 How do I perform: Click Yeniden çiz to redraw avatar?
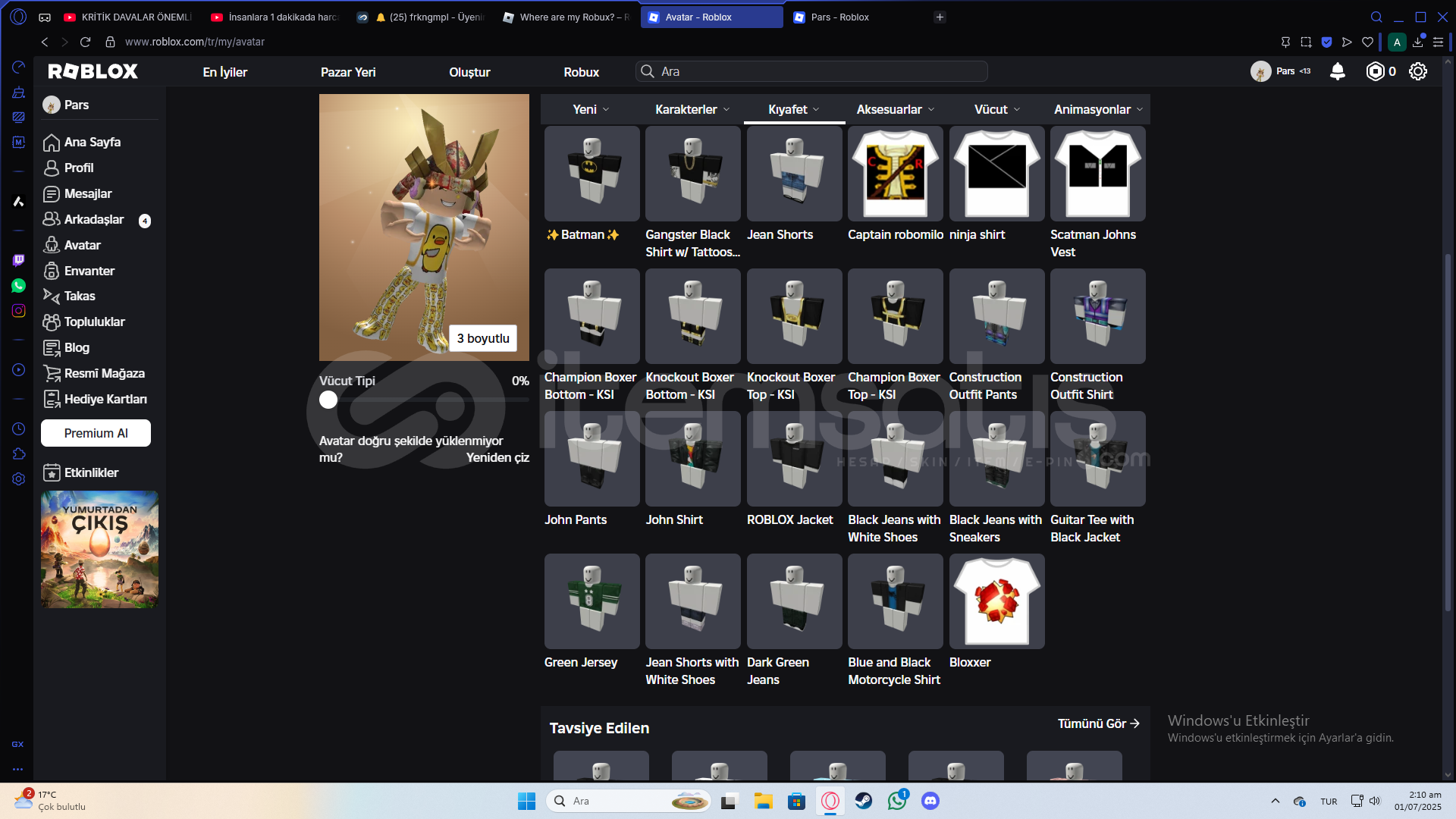tap(497, 457)
